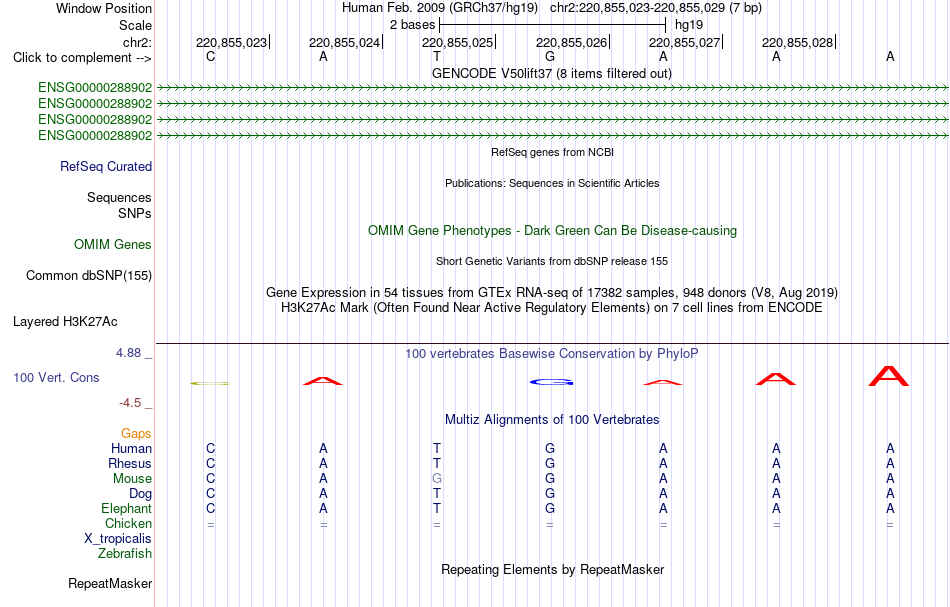Click base T in the complement row
This screenshot has height=607, width=950.
click(436, 56)
